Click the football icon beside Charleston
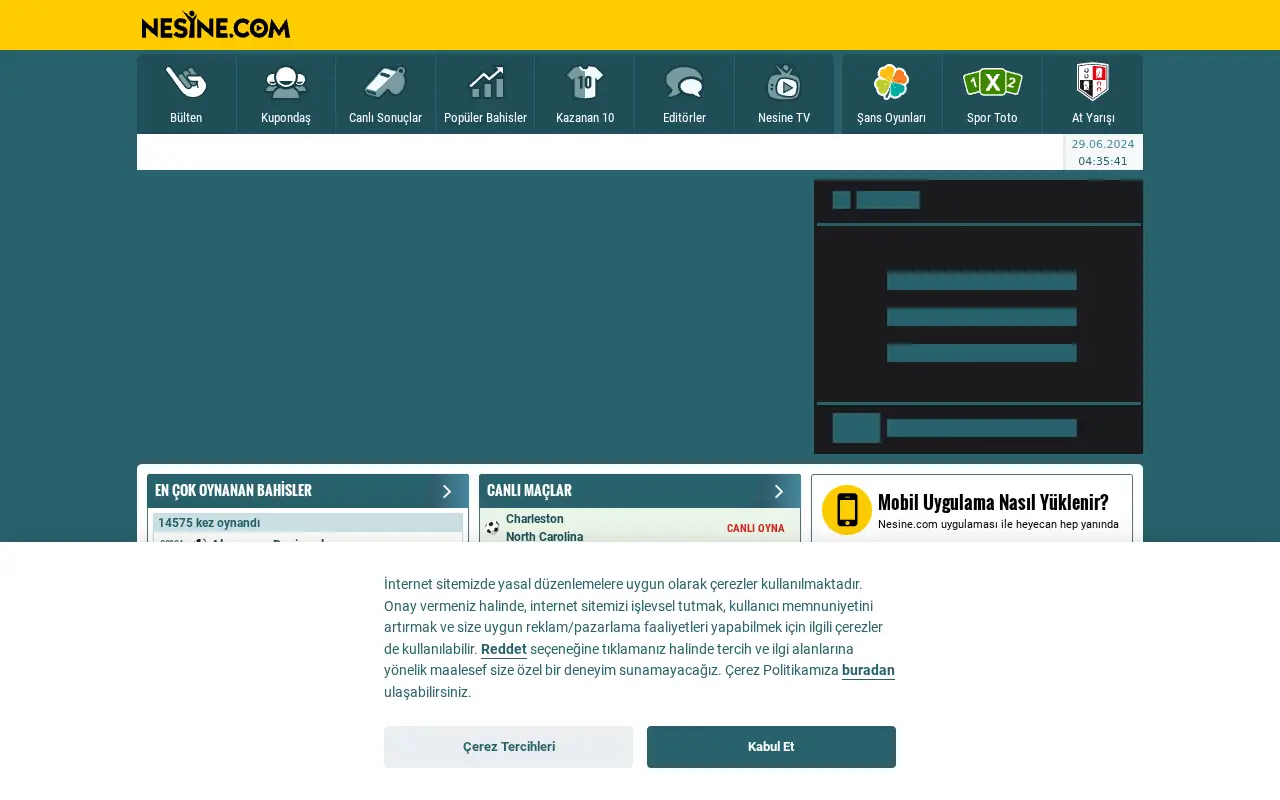Image resolution: width=1280 pixels, height=800 pixels. pyautogui.click(x=492, y=528)
